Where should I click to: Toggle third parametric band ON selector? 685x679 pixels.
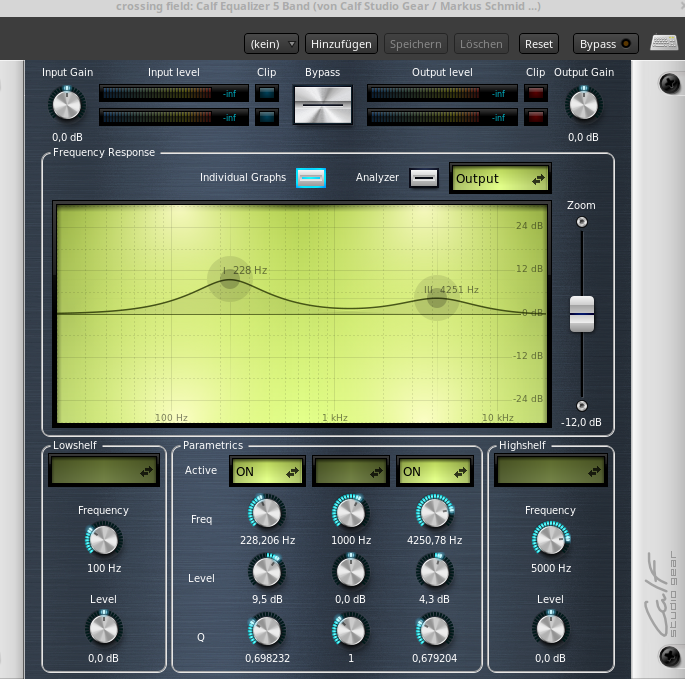(x=435, y=471)
